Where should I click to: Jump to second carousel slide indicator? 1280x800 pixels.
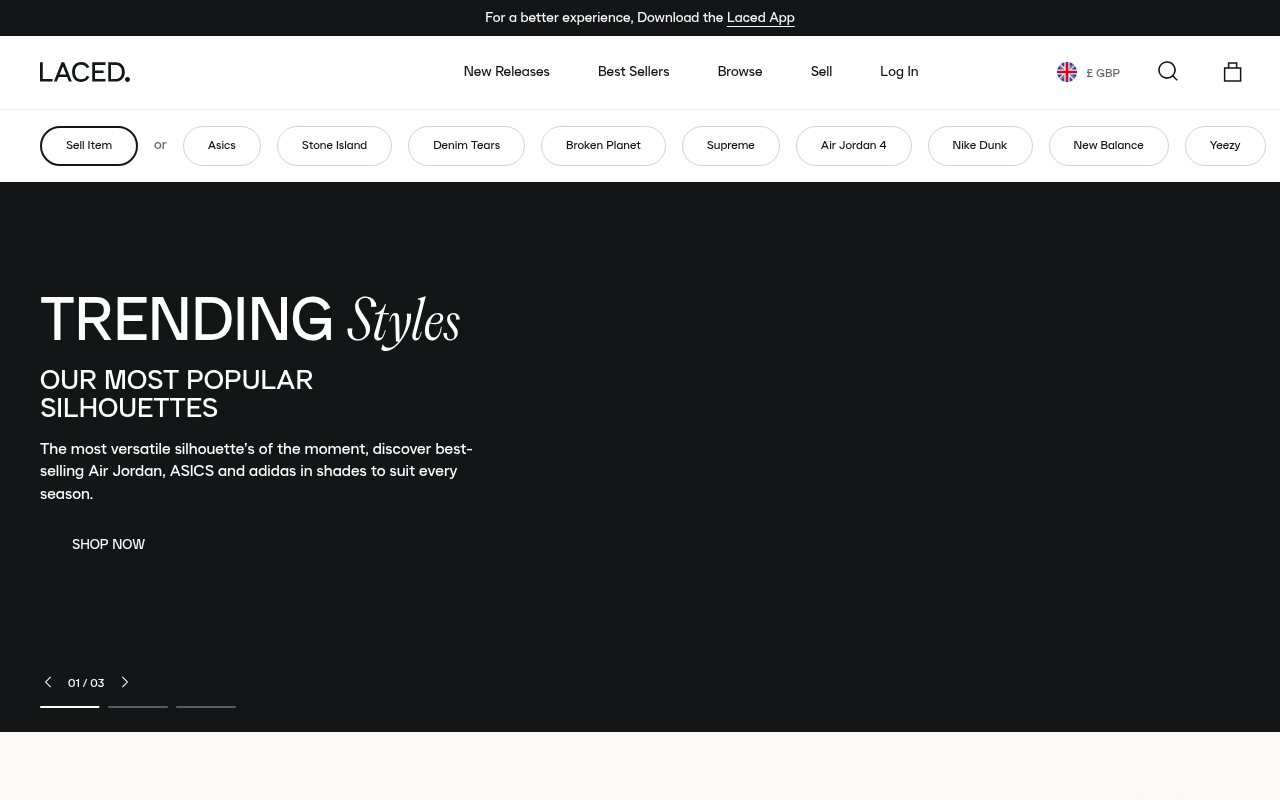point(138,706)
